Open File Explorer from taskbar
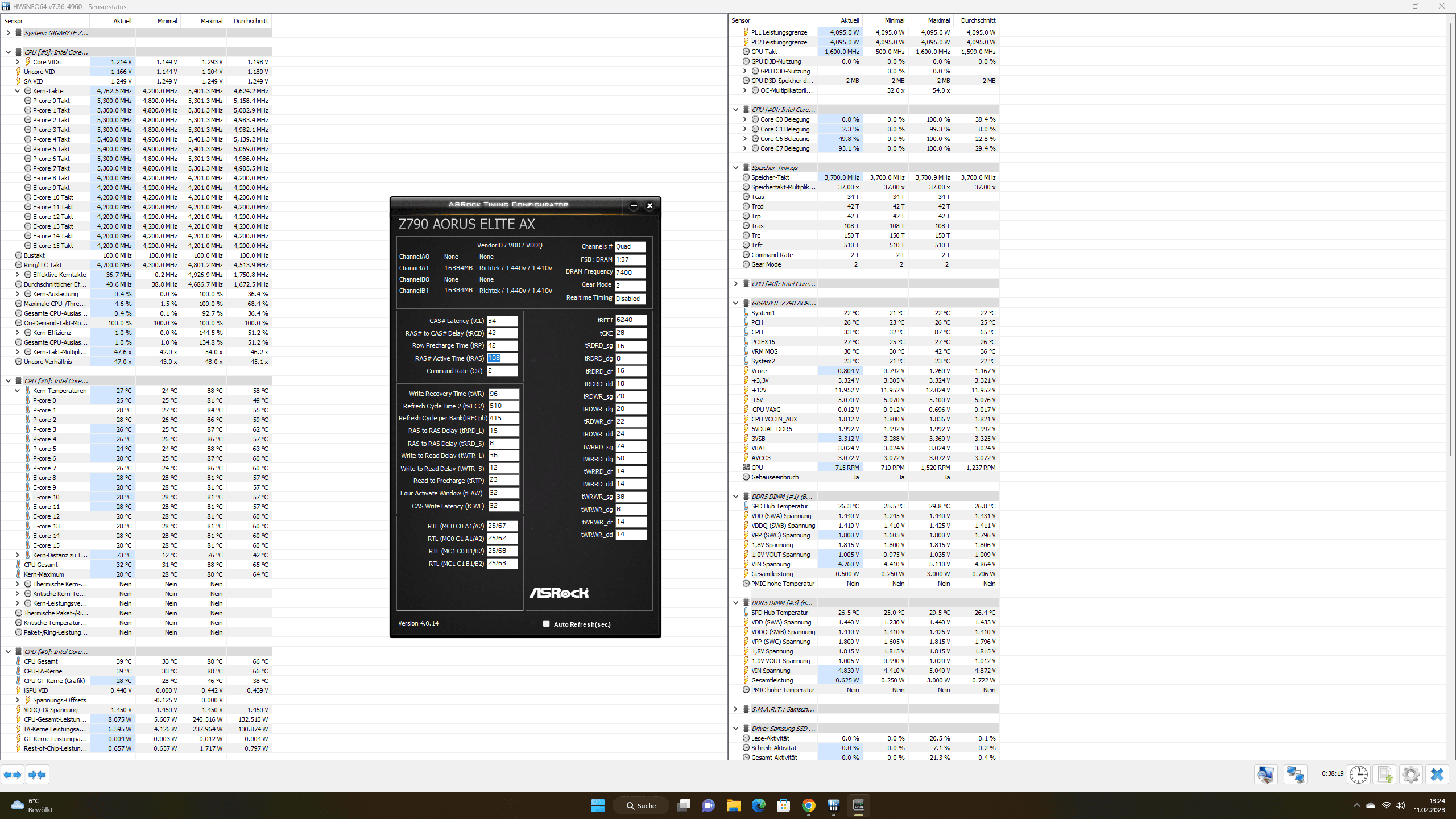 coord(734,805)
